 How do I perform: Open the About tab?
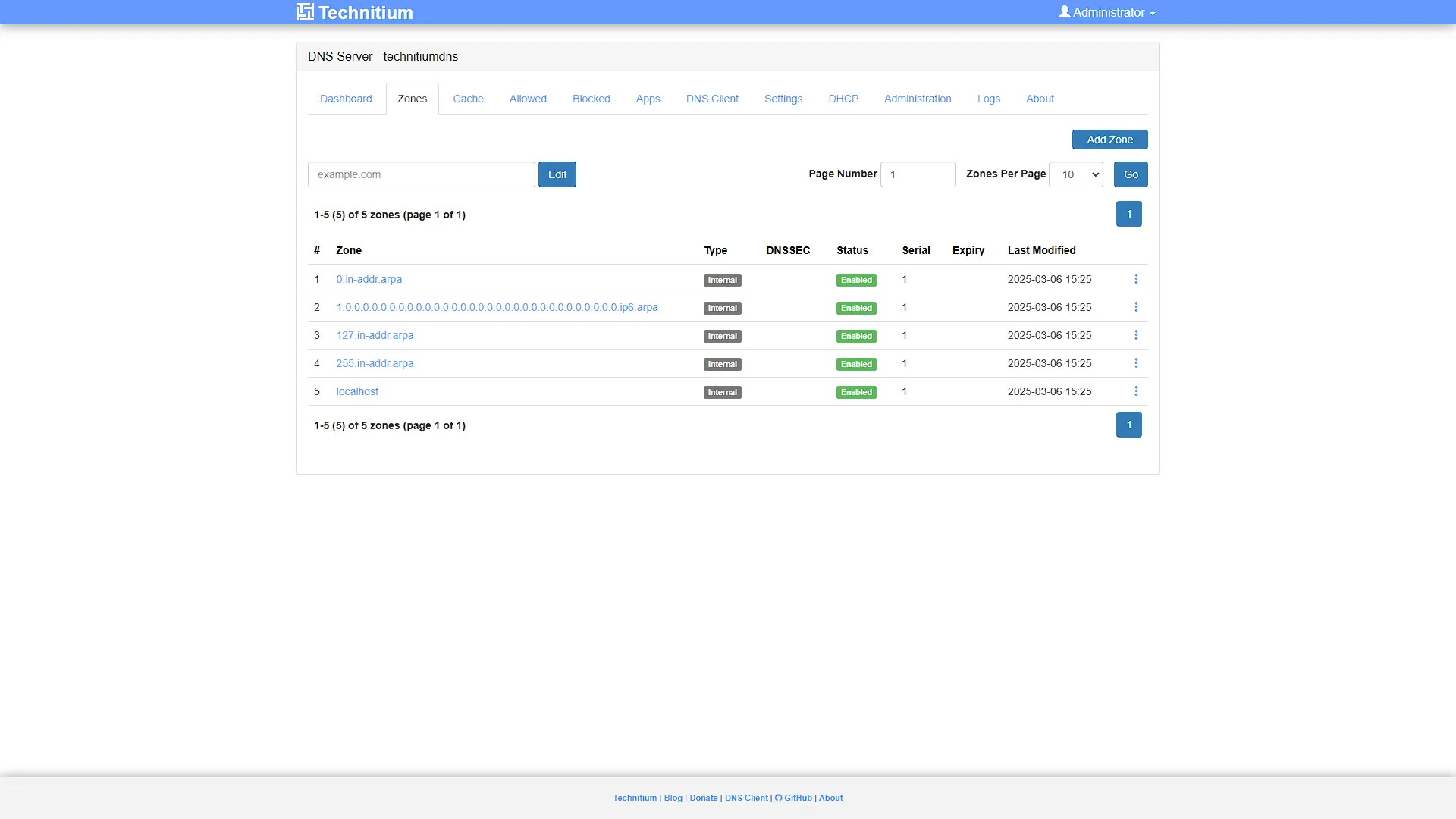click(1040, 99)
